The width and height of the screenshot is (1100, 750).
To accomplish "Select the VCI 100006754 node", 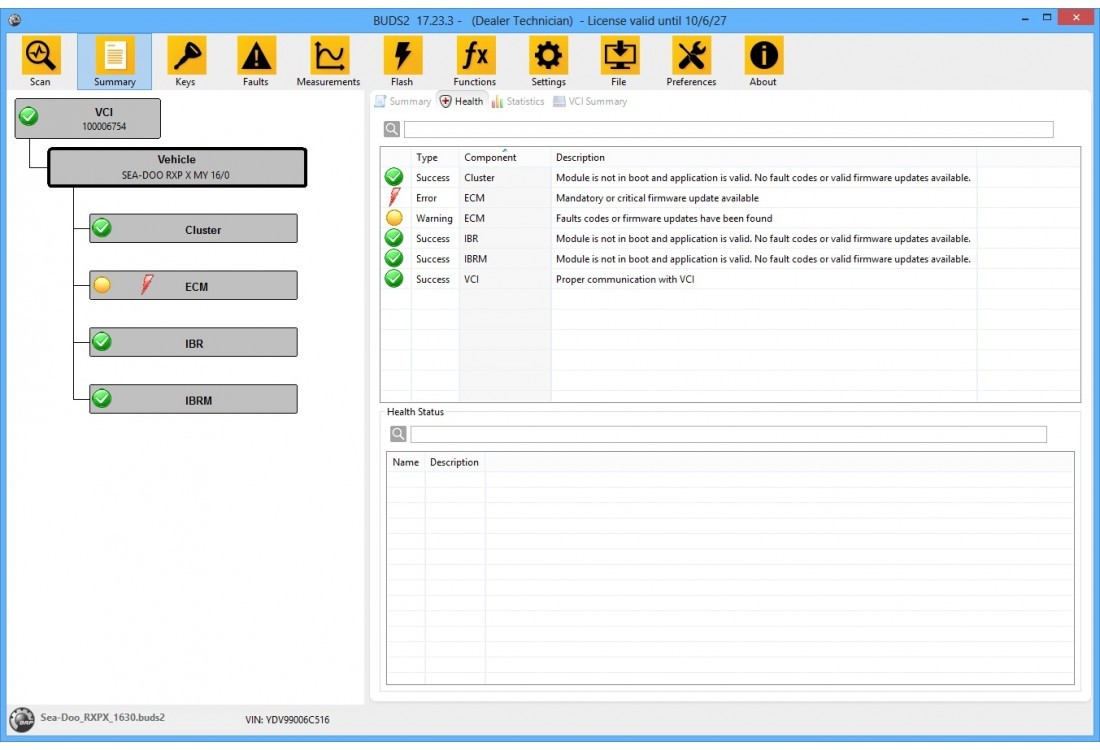I will (x=87, y=118).
